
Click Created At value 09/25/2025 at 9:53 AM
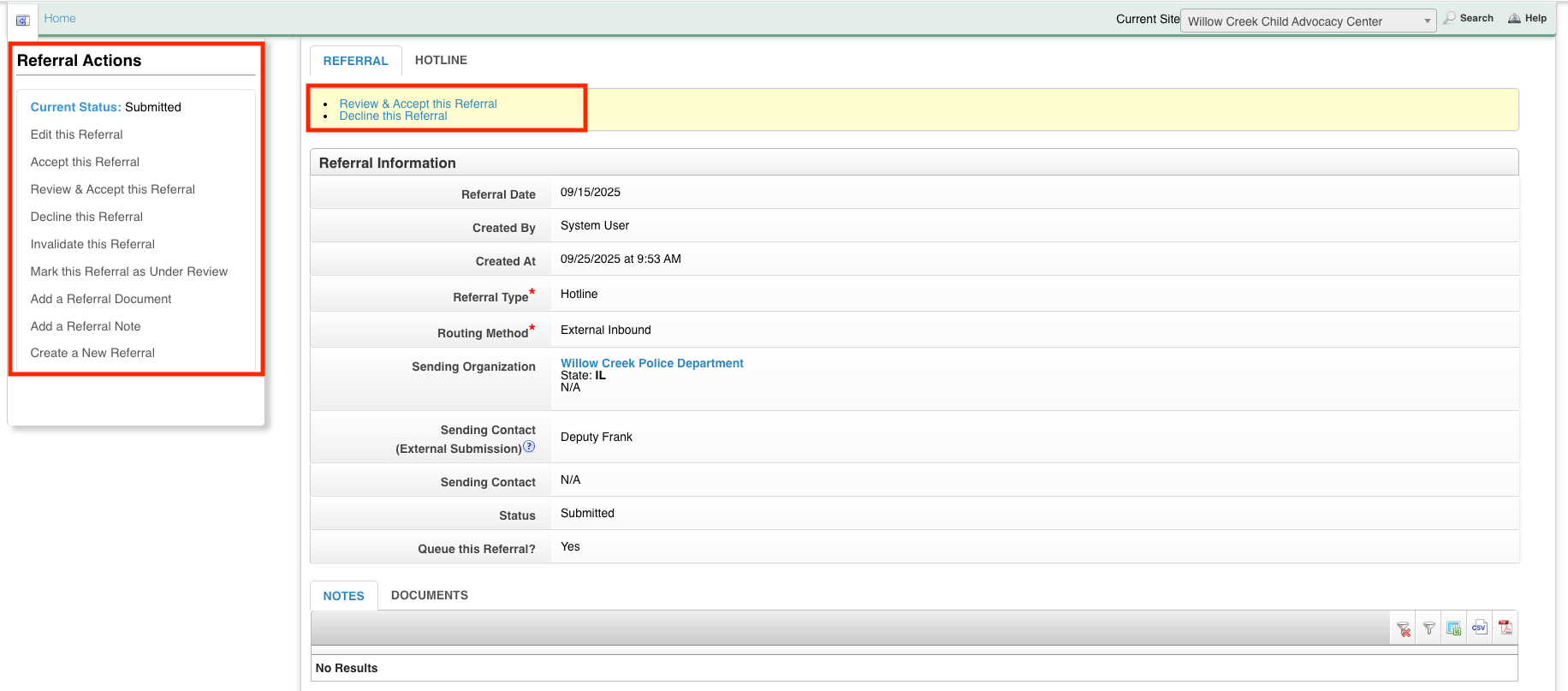[x=621, y=259]
